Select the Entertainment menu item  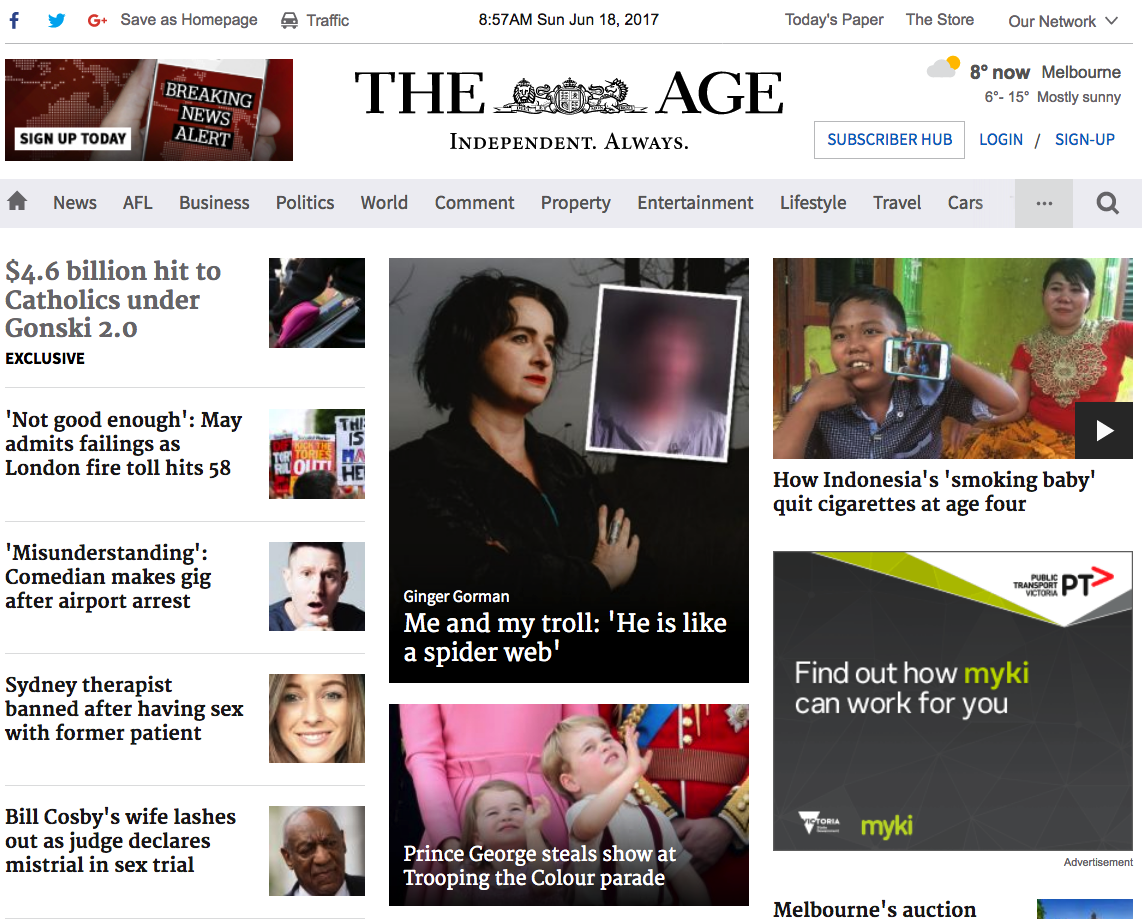[695, 202]
